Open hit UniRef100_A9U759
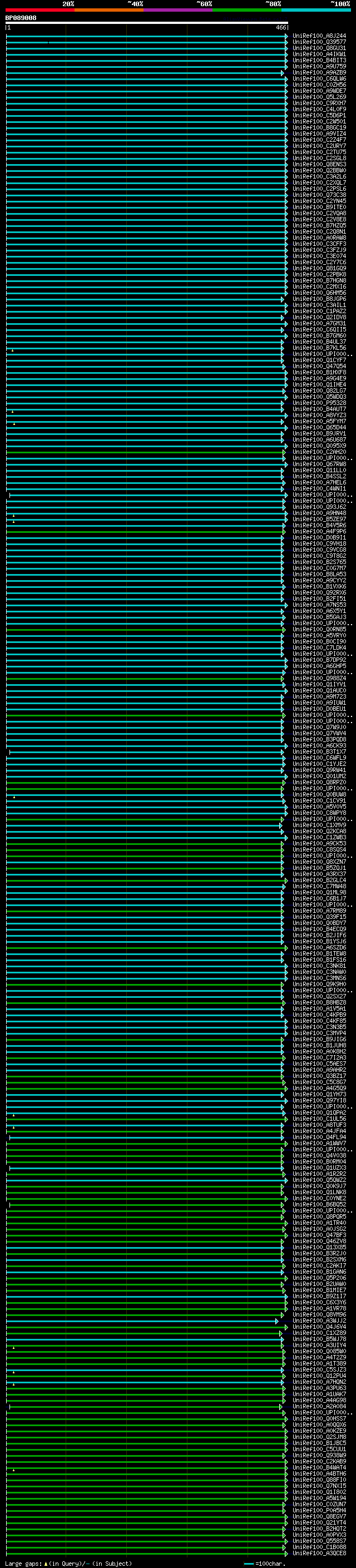The height and width of the screenshot is (1568, 356). pos(319,66)
